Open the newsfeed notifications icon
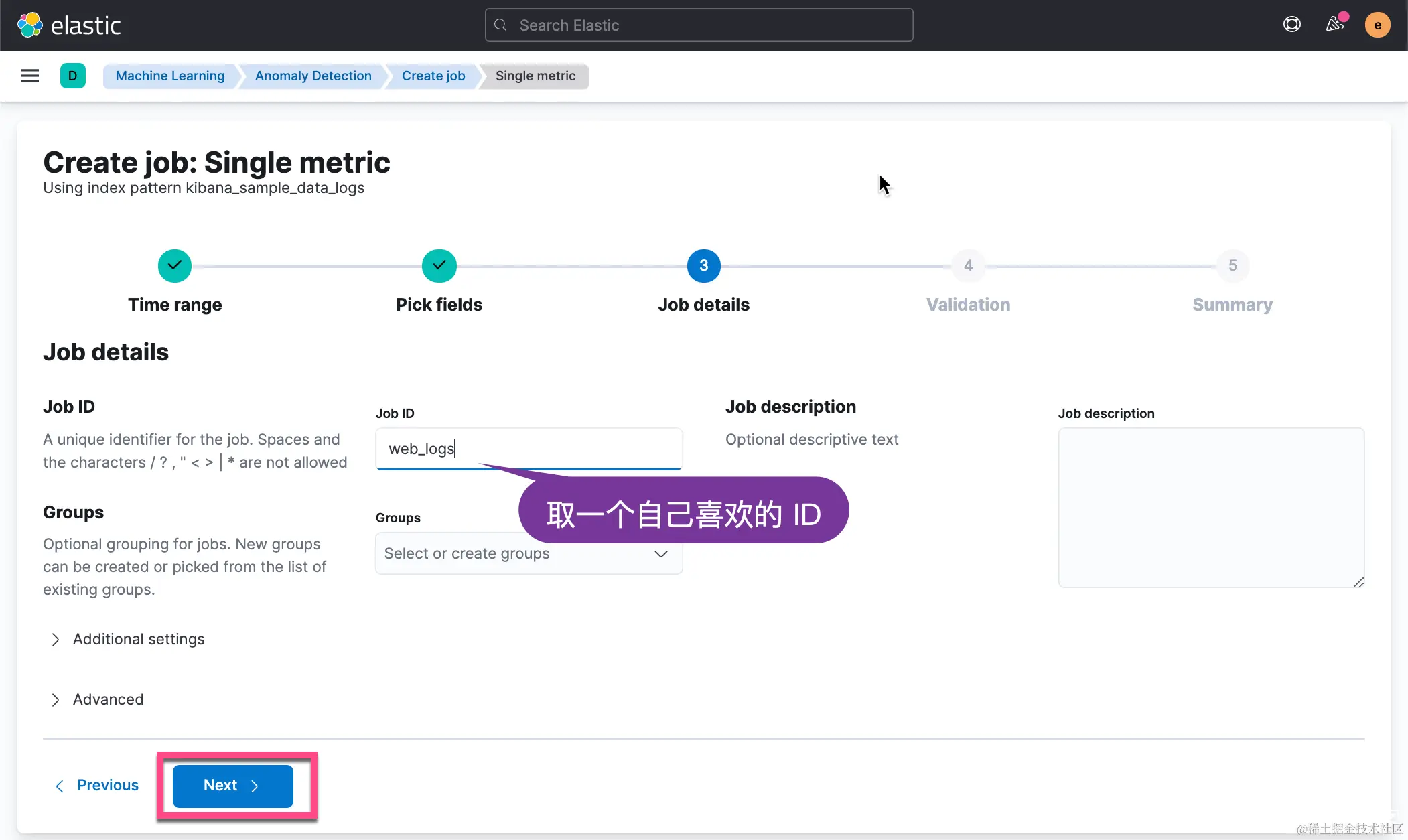 (1334, 25)
